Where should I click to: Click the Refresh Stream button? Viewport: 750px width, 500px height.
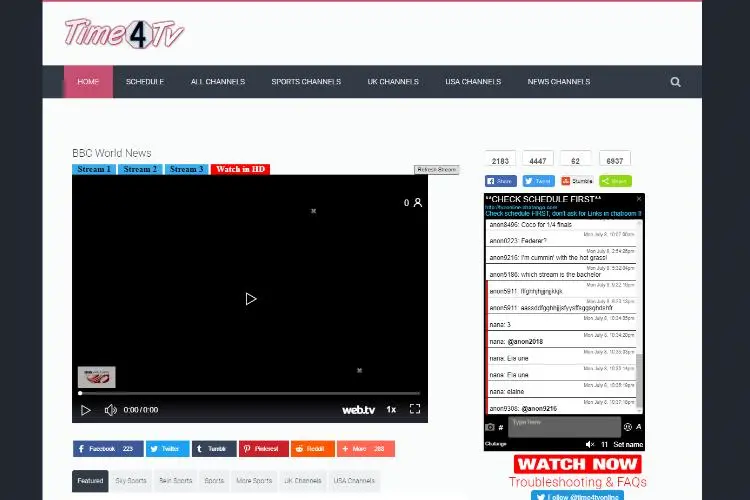tap(437, 169)
